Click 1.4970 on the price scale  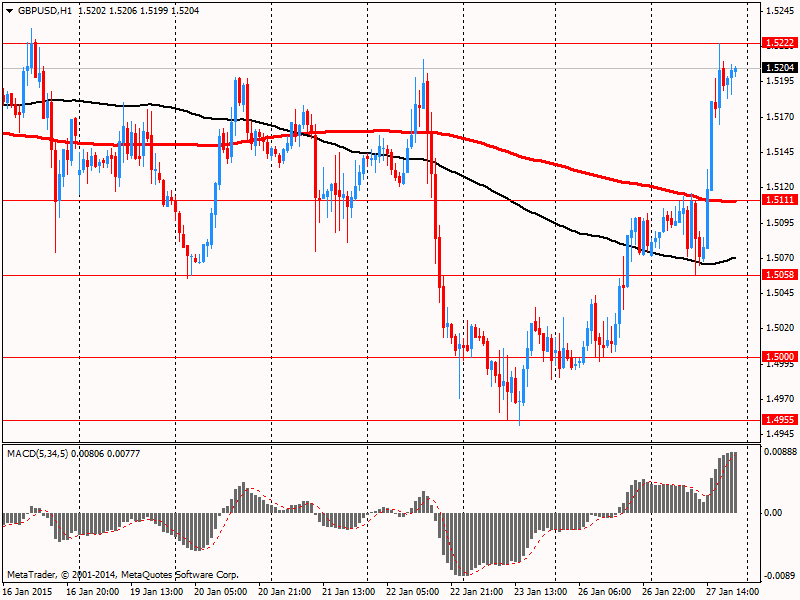[780, 398]
